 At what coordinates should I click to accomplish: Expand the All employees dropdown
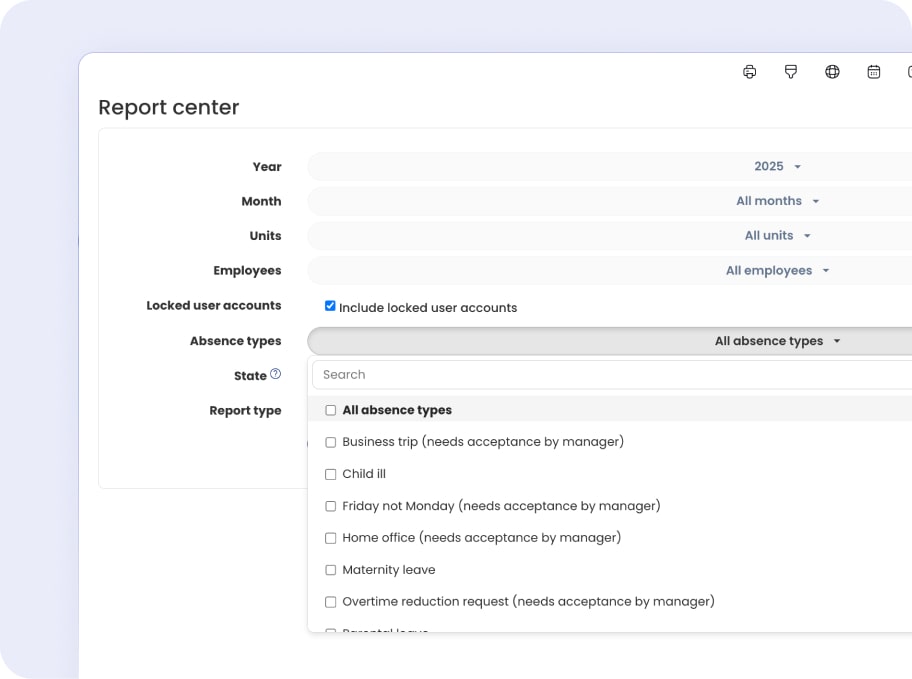[x=777, y=271]
